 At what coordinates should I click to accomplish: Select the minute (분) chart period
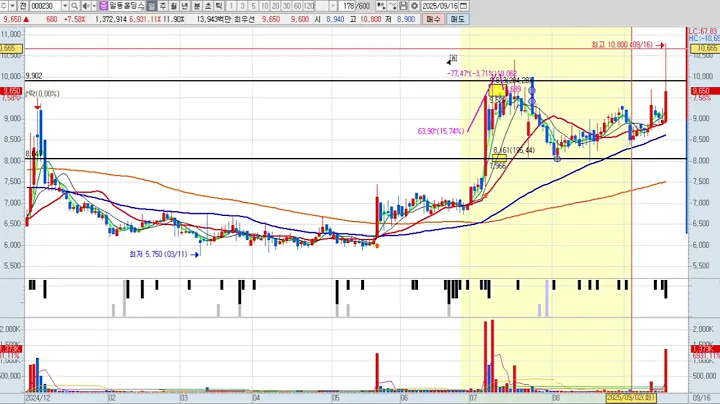click(197, 6)
